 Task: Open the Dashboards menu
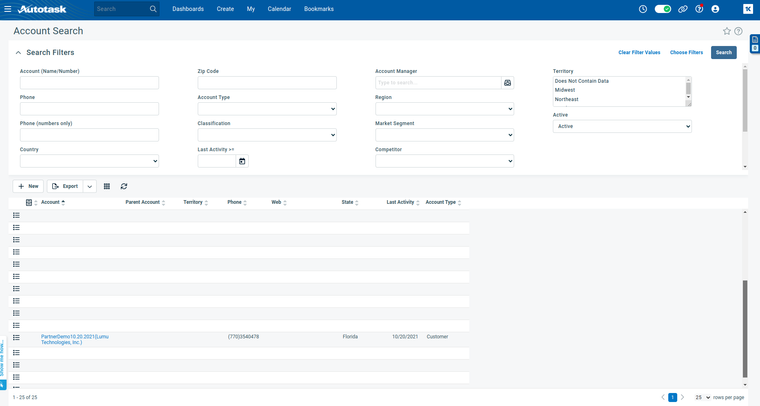click(x=187, y=9)
